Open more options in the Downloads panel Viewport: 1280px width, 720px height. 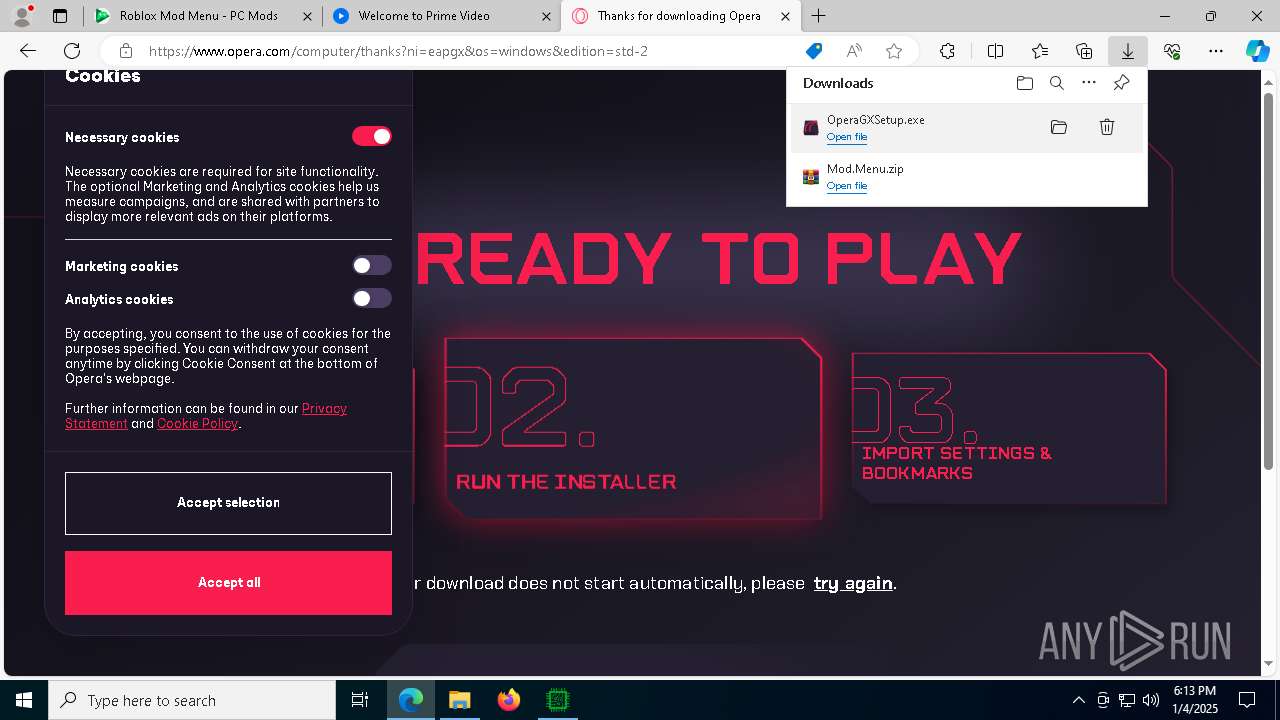[x=1089, y=83]
